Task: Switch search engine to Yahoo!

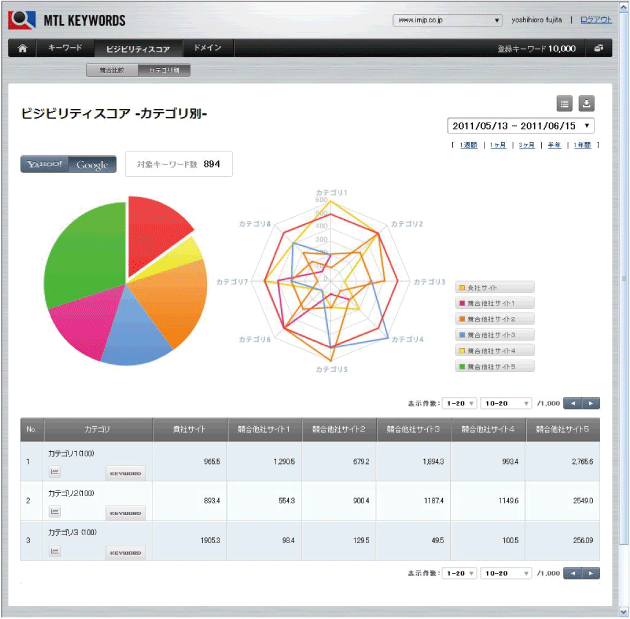Action: click(44, 165)
